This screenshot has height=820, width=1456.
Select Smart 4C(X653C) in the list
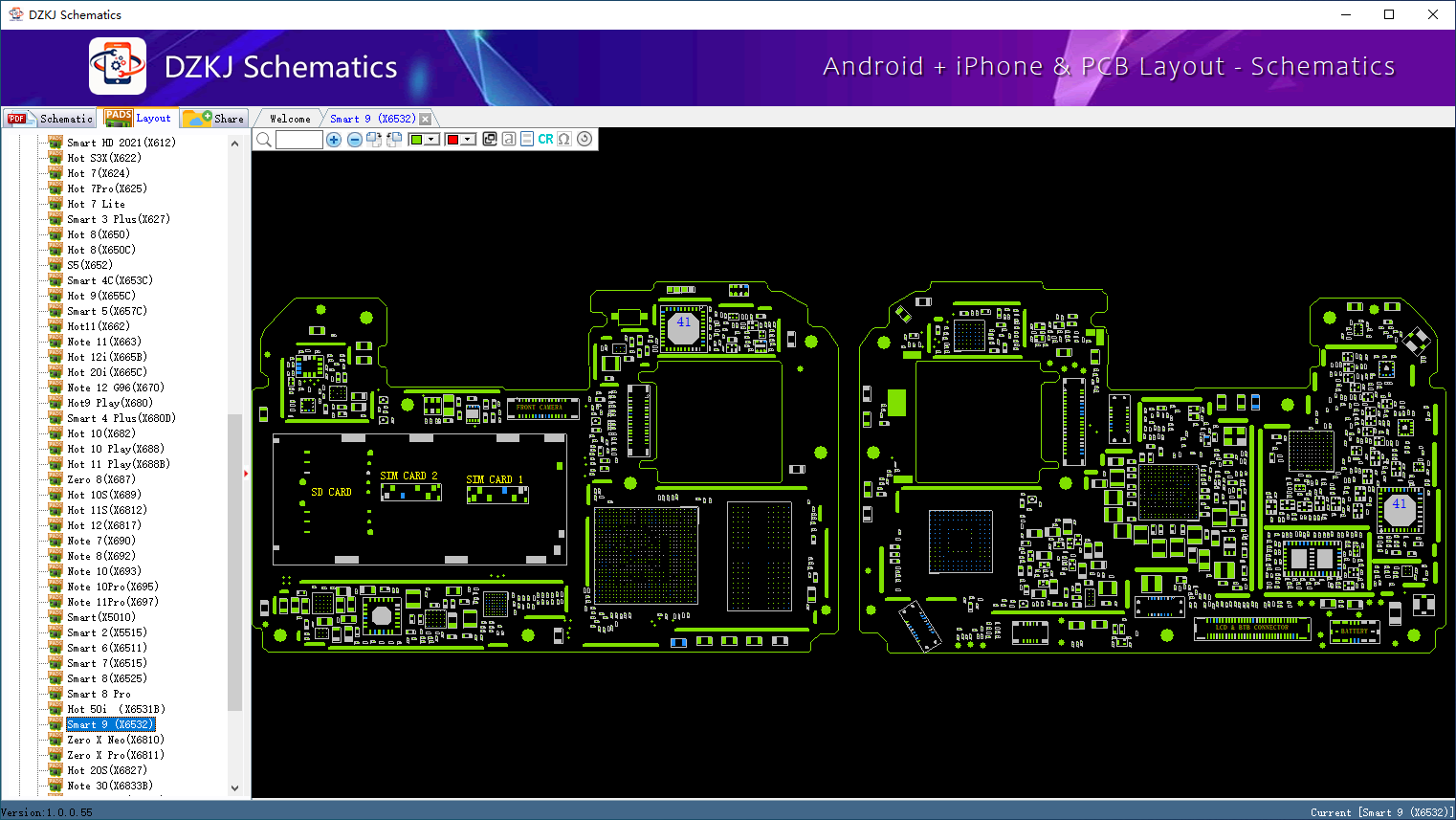click(110, 280)
